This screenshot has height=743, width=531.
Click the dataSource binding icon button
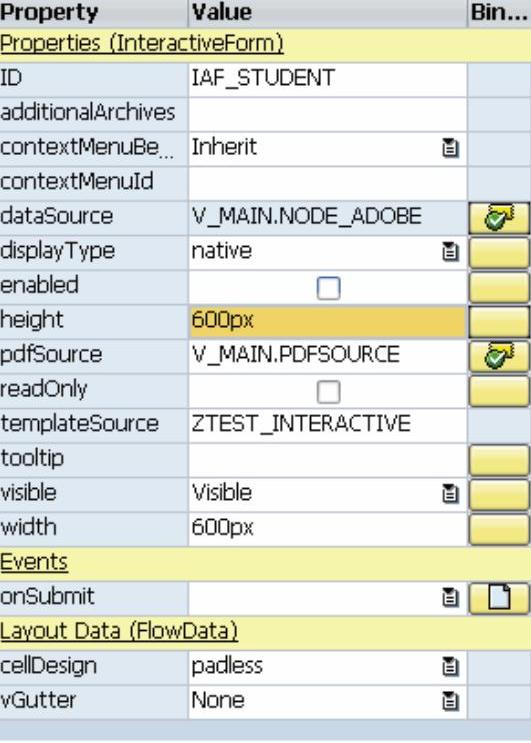[x=499, y=218]
